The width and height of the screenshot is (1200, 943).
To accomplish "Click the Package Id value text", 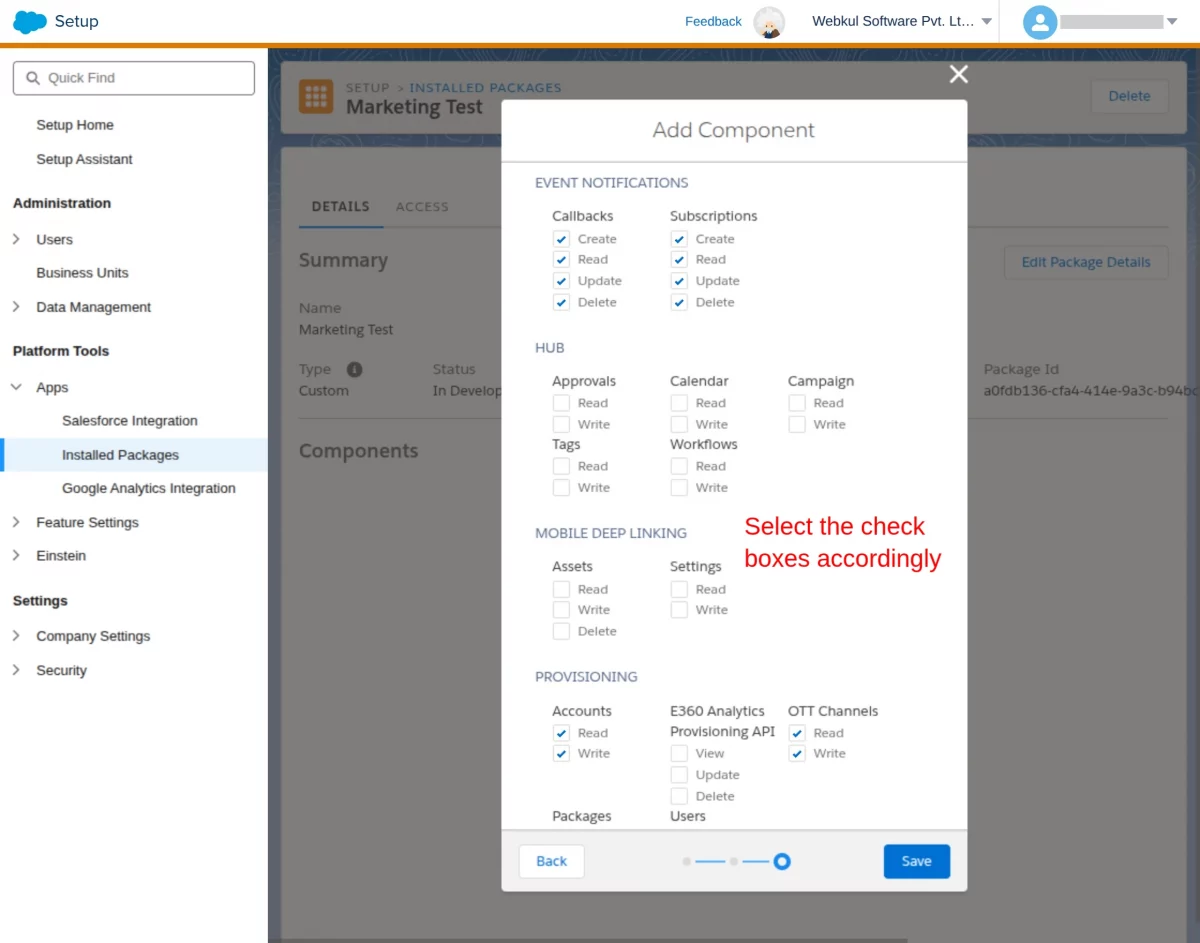I will [x=1091, y=391].
